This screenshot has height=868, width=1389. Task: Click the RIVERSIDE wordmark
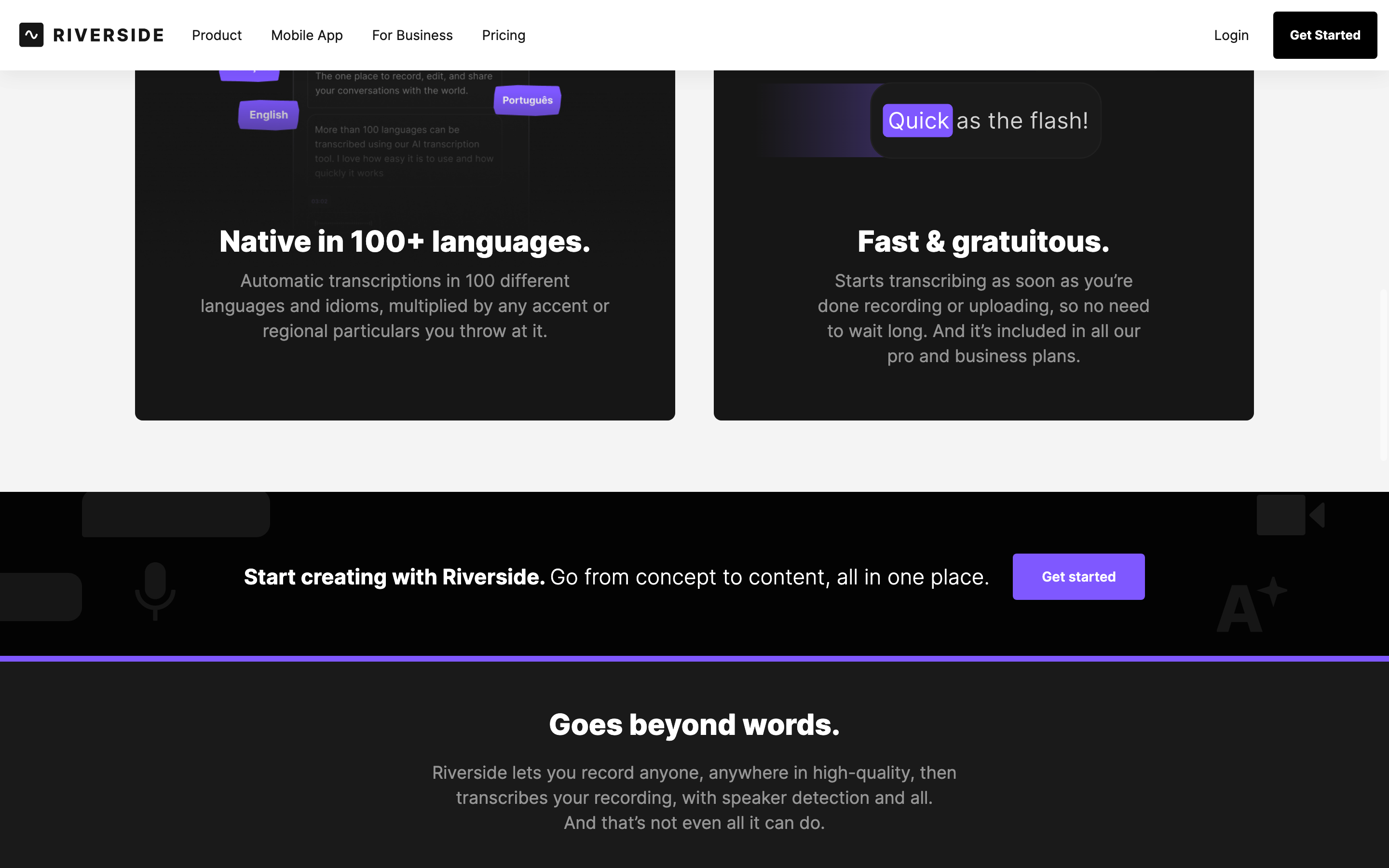(x=109, y=35)
